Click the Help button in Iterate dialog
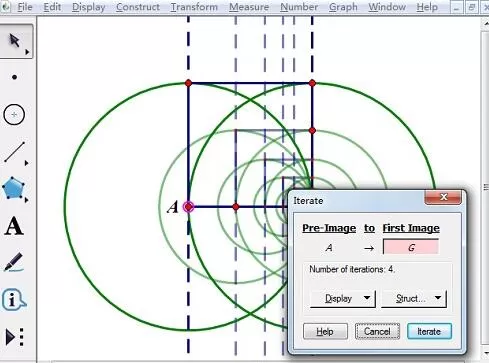Viewport: 489px width, 363px height. point(325,332)
